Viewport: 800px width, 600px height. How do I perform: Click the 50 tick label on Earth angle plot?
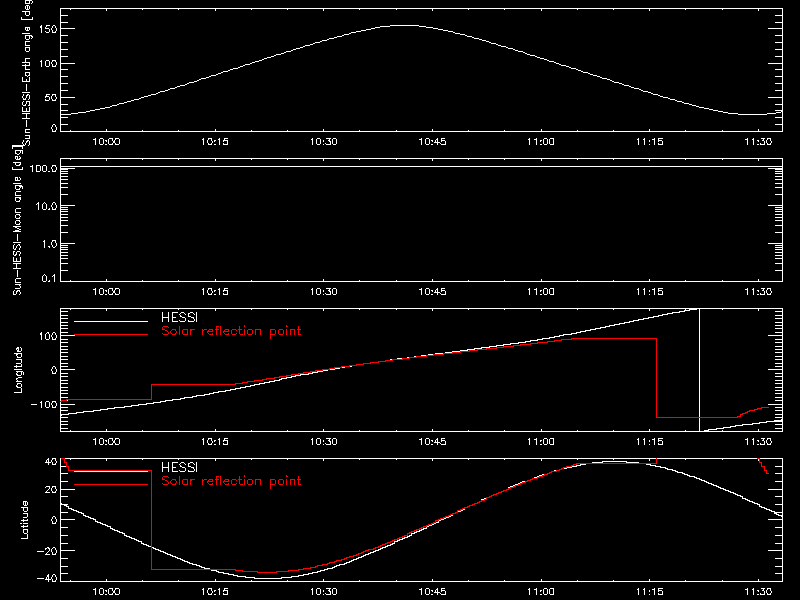51,97
